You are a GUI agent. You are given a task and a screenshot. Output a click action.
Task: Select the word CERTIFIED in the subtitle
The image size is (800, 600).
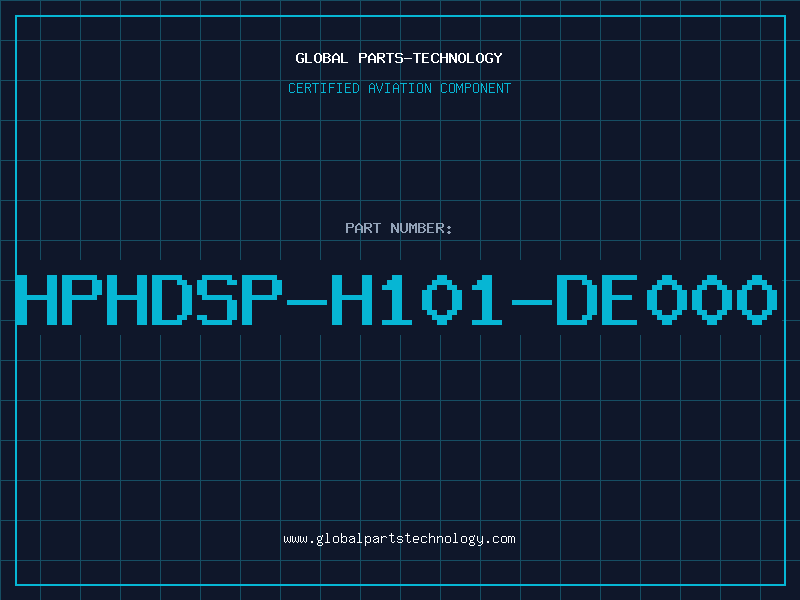tap(324, 88)
